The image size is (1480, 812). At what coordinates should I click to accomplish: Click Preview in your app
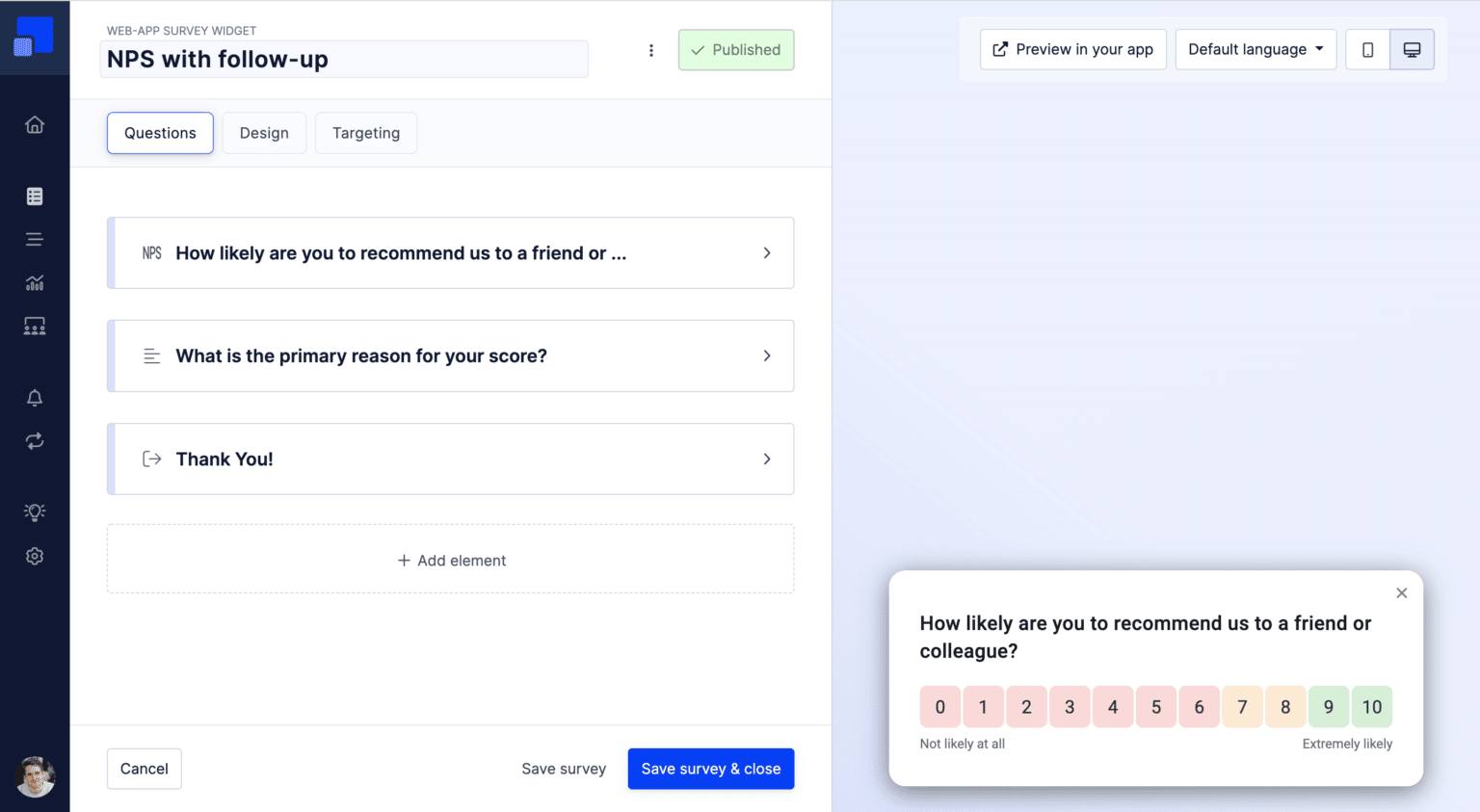point(1072,48)
